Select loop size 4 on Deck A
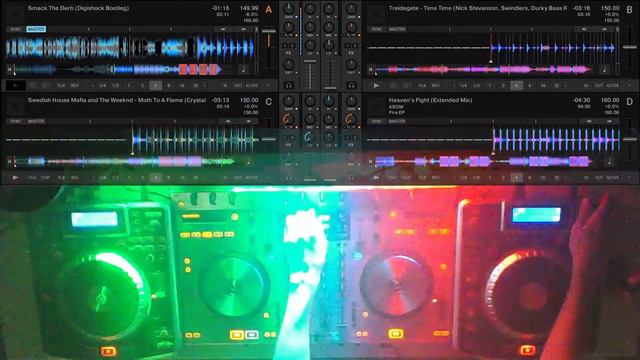 156,86
